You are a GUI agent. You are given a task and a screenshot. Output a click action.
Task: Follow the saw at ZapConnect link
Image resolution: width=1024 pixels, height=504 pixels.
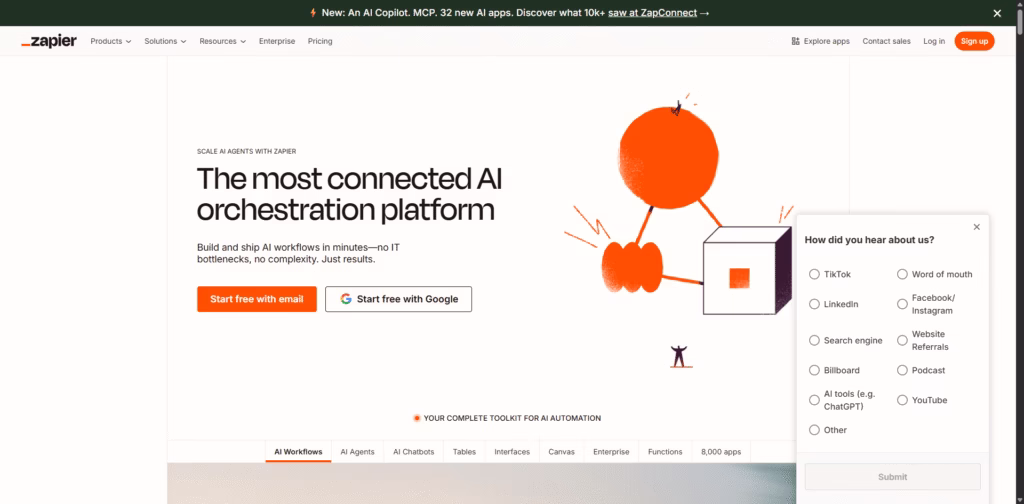pyautogui.click(x=652, y=12)
